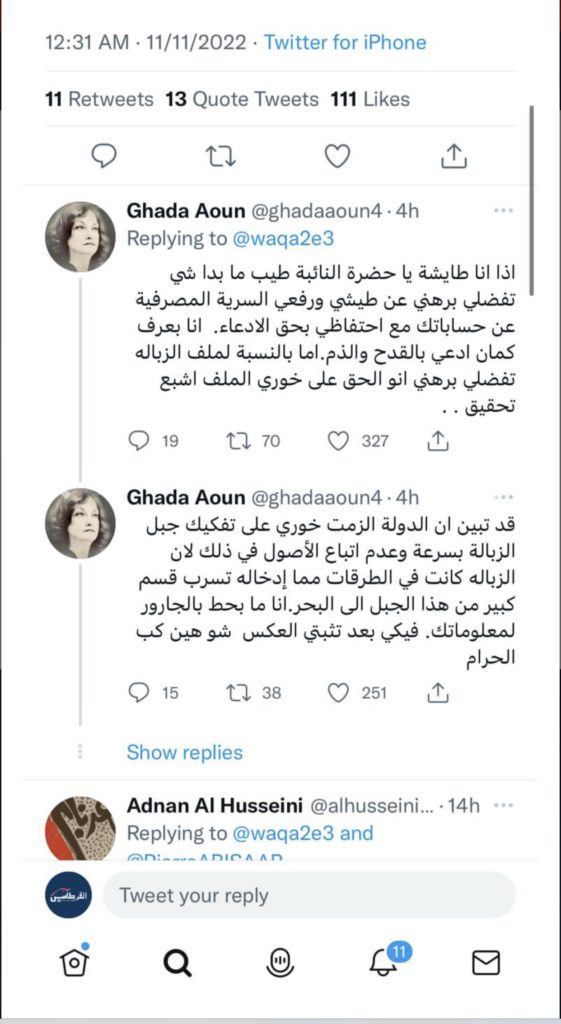Open the Search tab in the bottom bar
The width and height of the screenshot is (561, 1024).
[177, 963]
